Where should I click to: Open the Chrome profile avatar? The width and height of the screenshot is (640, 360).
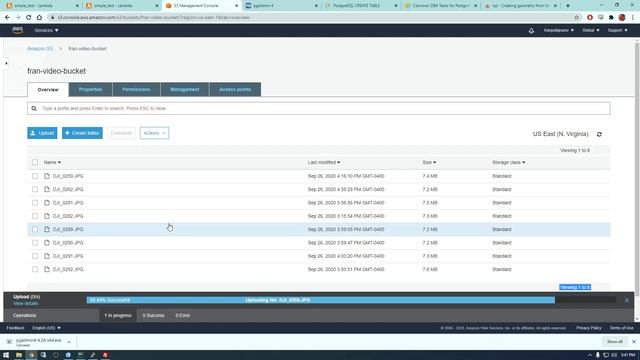622,18
